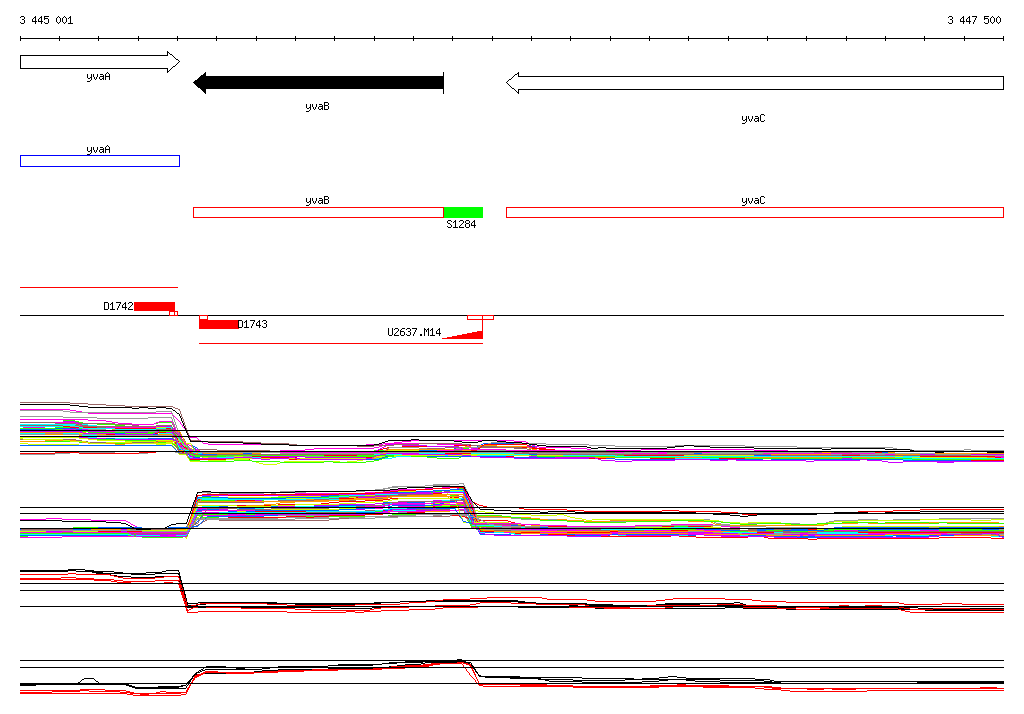
Task: Select the green S1284 segment
Action: click(x=464, y=212)
